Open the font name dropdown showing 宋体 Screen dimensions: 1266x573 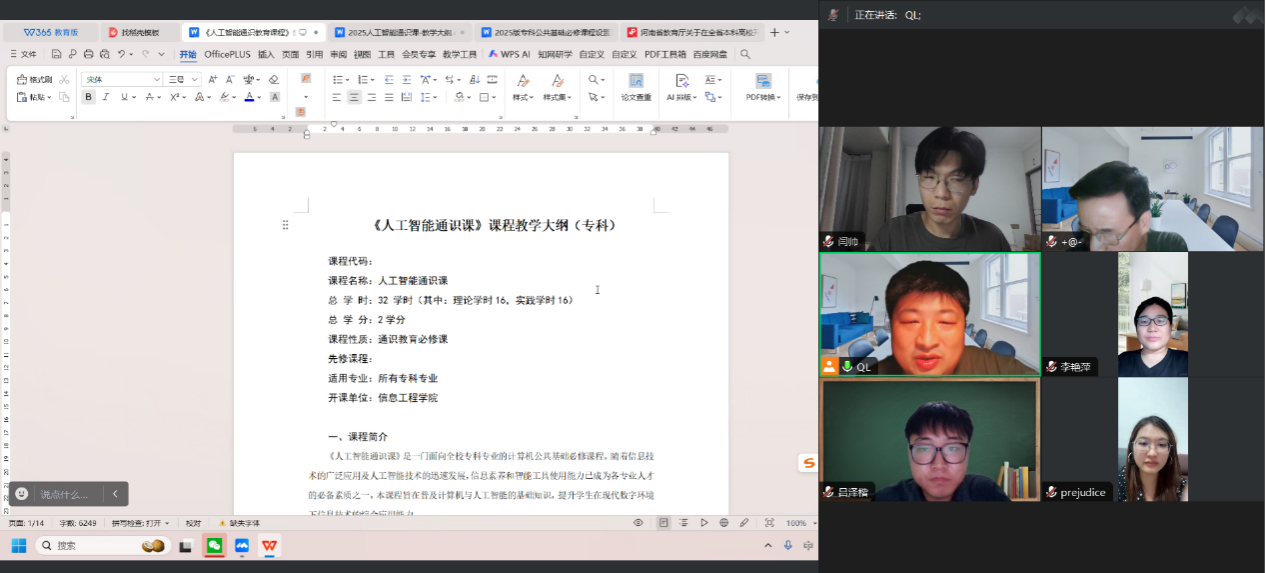[121, 79]
